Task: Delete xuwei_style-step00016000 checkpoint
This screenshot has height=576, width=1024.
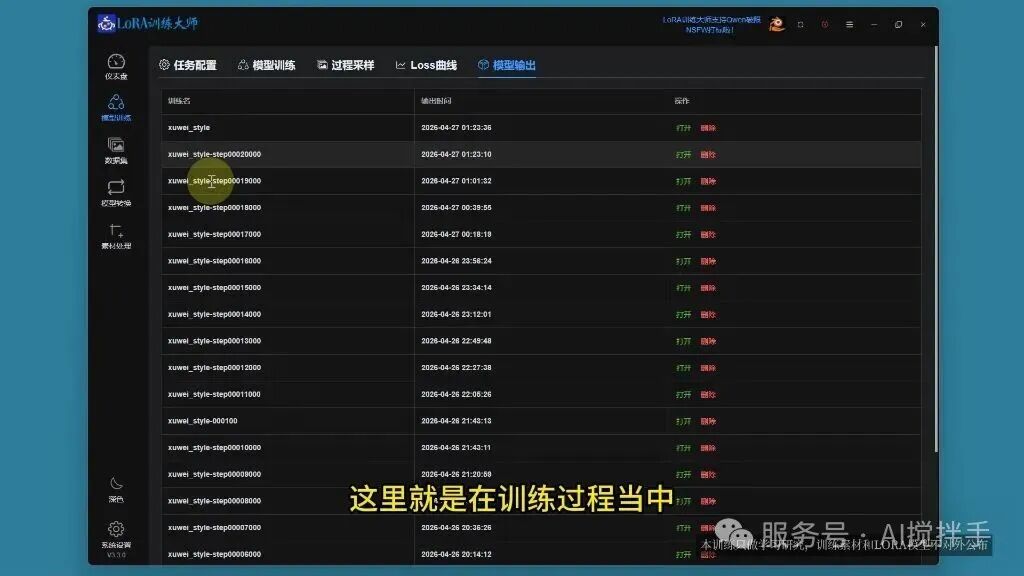Action: click(x=708, y=261)
